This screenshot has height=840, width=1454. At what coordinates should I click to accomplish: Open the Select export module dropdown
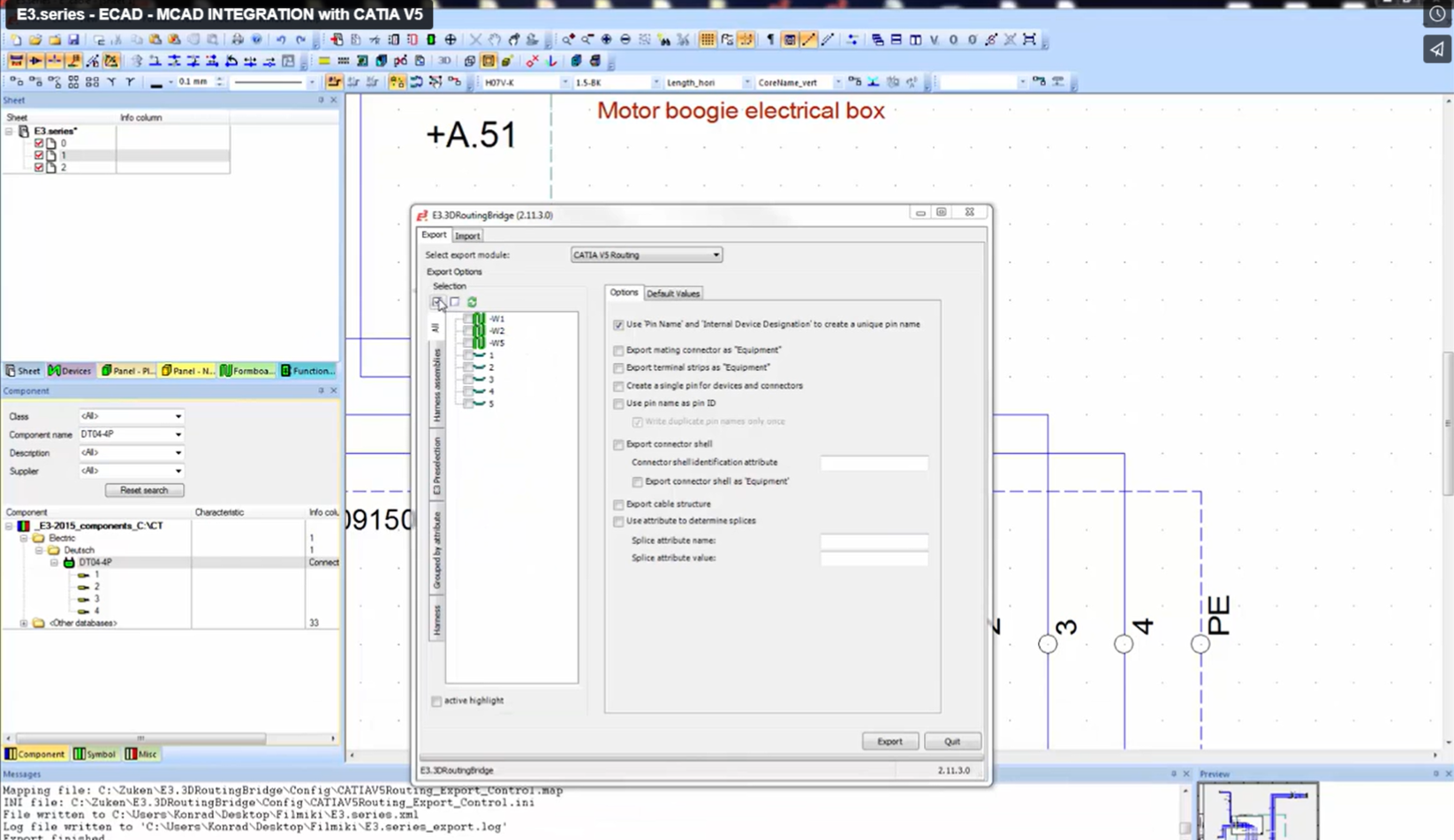[716, 254]
